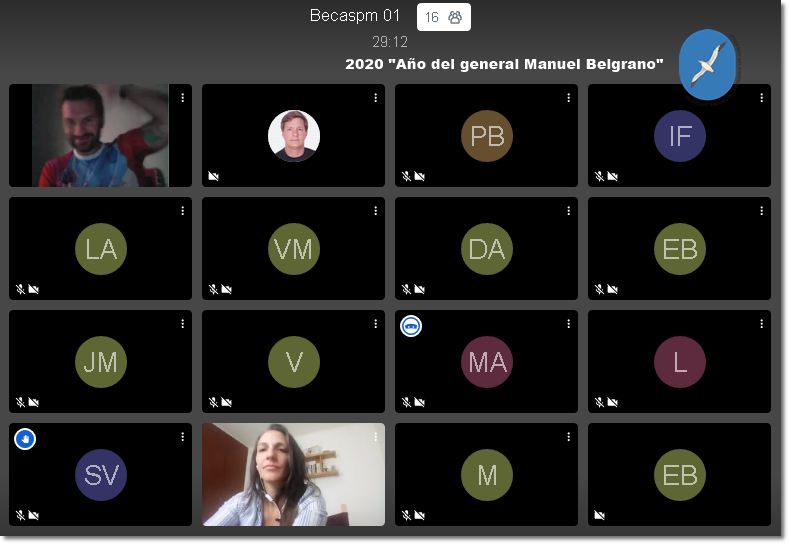Open three-dot menu on IF participant tile

761,98
